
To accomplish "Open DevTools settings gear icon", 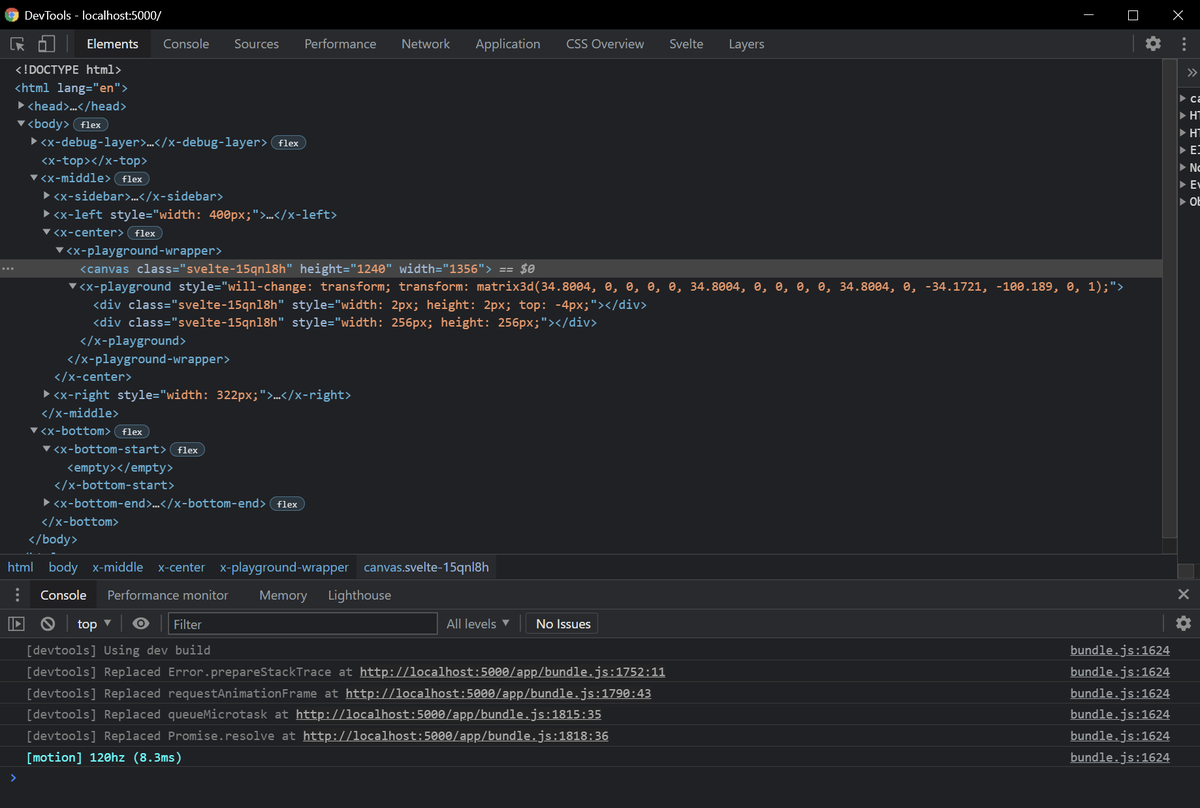I will click(x=1153, y=44).
